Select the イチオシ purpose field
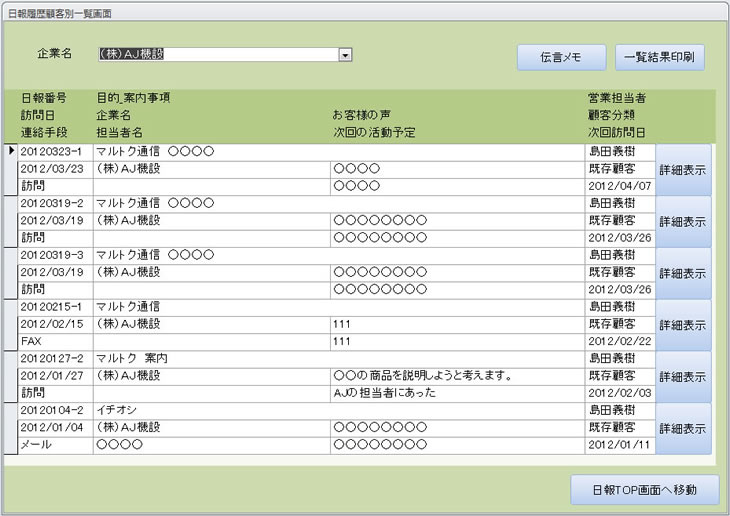730x516 pixels. (x=338, y=410)
